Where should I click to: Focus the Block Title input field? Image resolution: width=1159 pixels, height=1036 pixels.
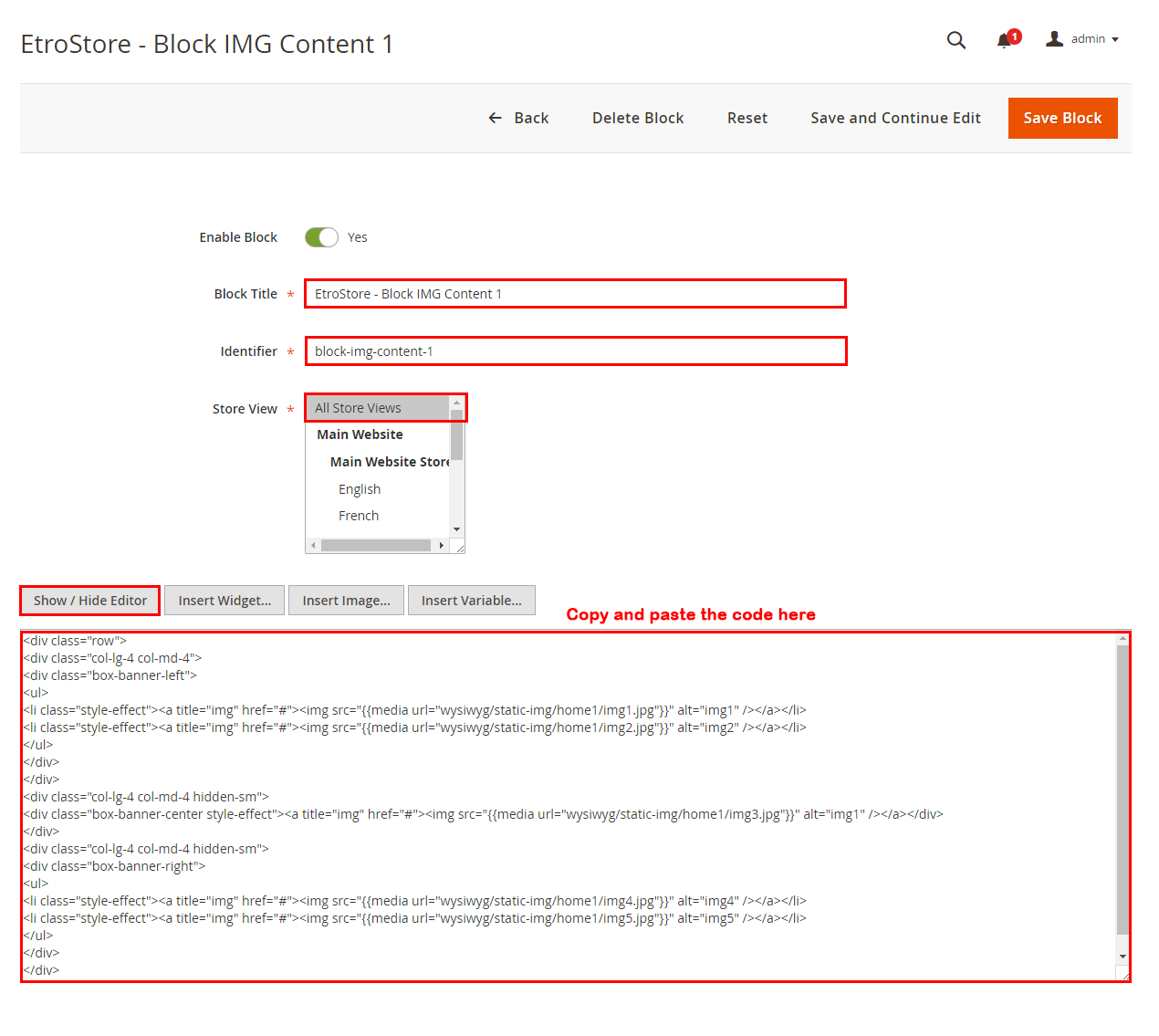tap(575, 294)
